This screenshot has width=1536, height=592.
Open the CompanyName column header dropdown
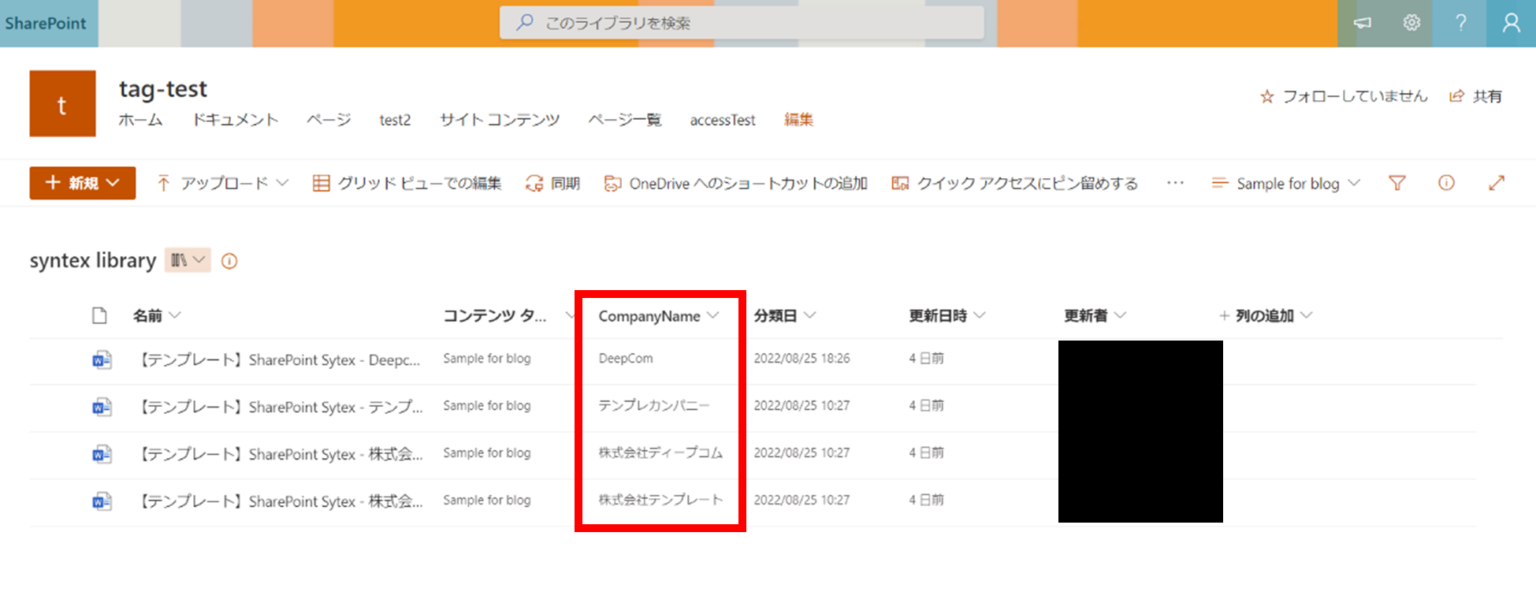(713, 316)
